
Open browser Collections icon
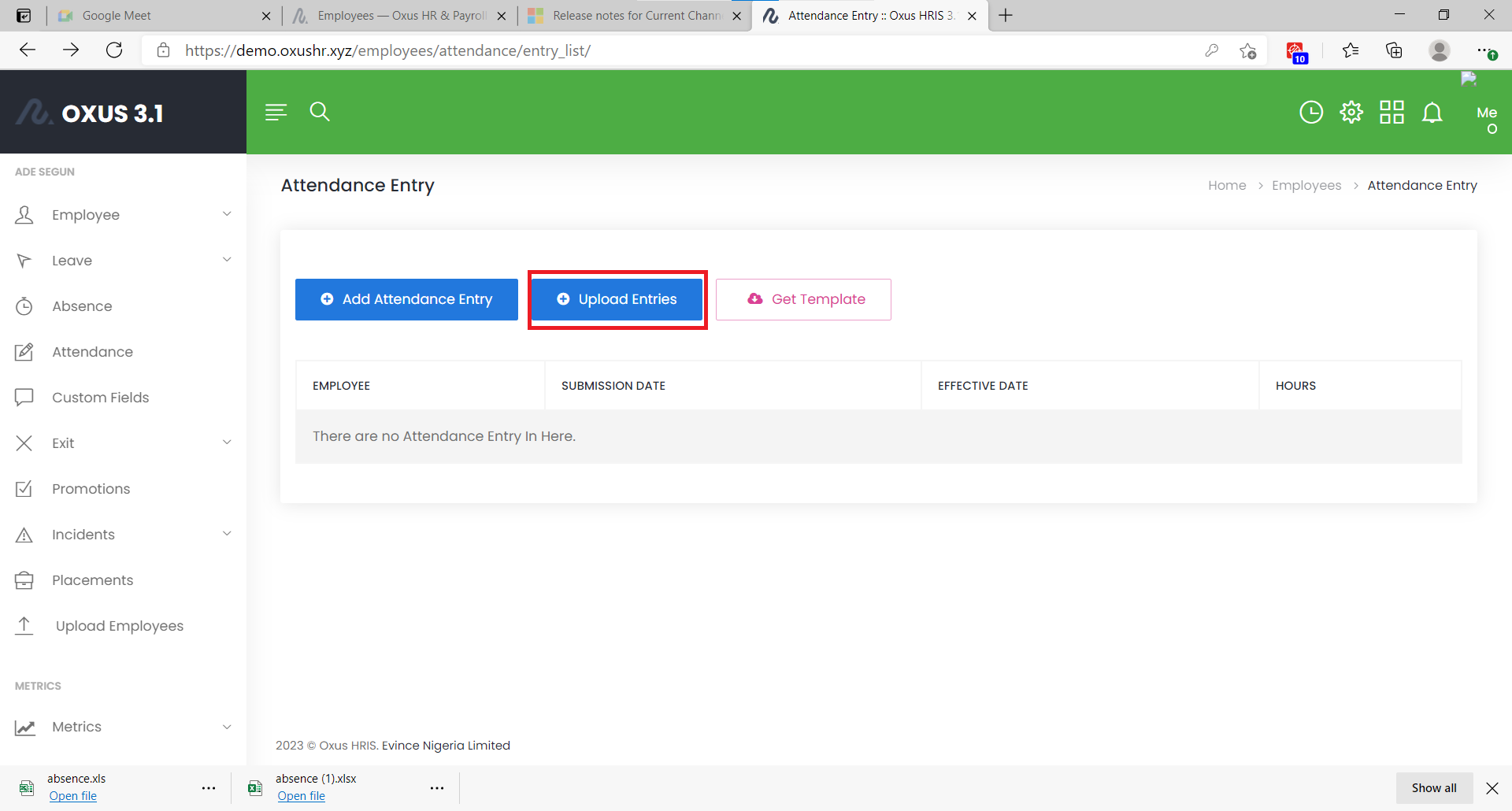pyautogui.click(x=1394, y=50)
